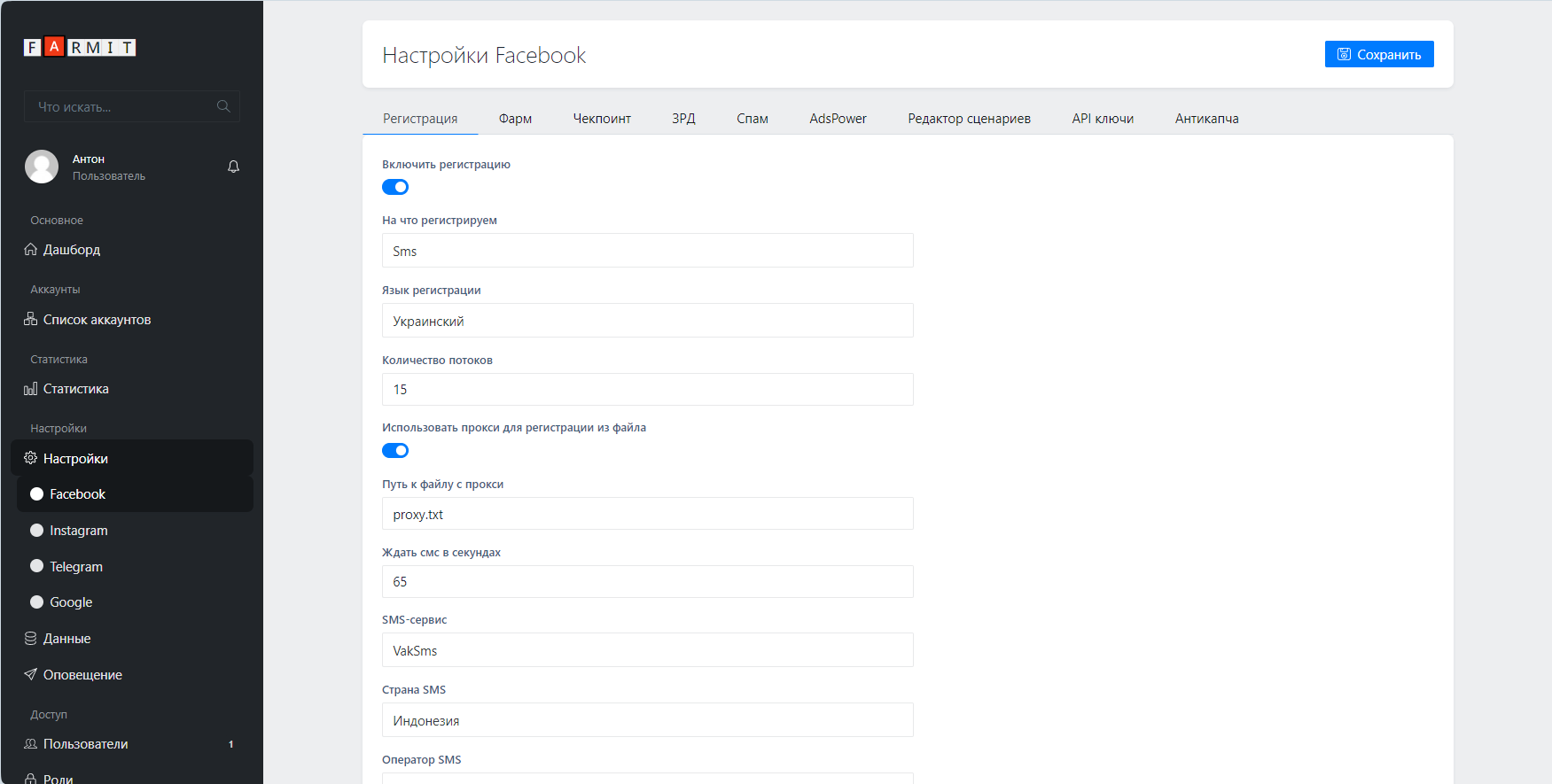Click the search magnifier icon
This screenshot has height=784, width=1552.
pyautogui.click(x=223, y=106)
